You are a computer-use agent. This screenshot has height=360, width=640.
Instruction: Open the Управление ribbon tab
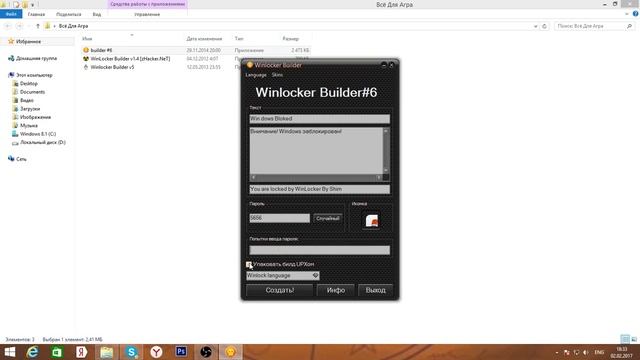click(147, 14)
